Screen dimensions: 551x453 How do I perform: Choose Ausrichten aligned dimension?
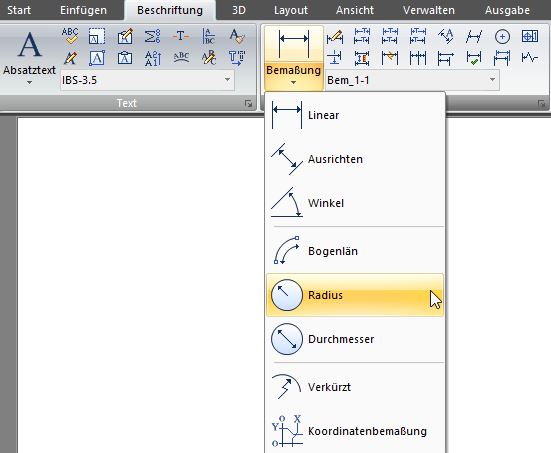click(355, 159)
